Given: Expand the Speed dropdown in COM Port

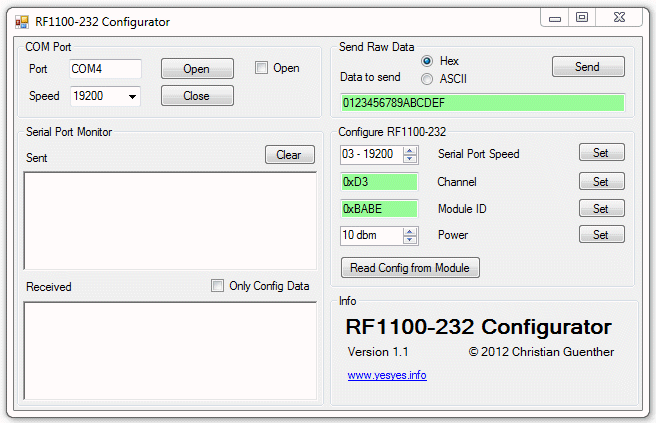Looking at the screenshot, I should 132,97.
